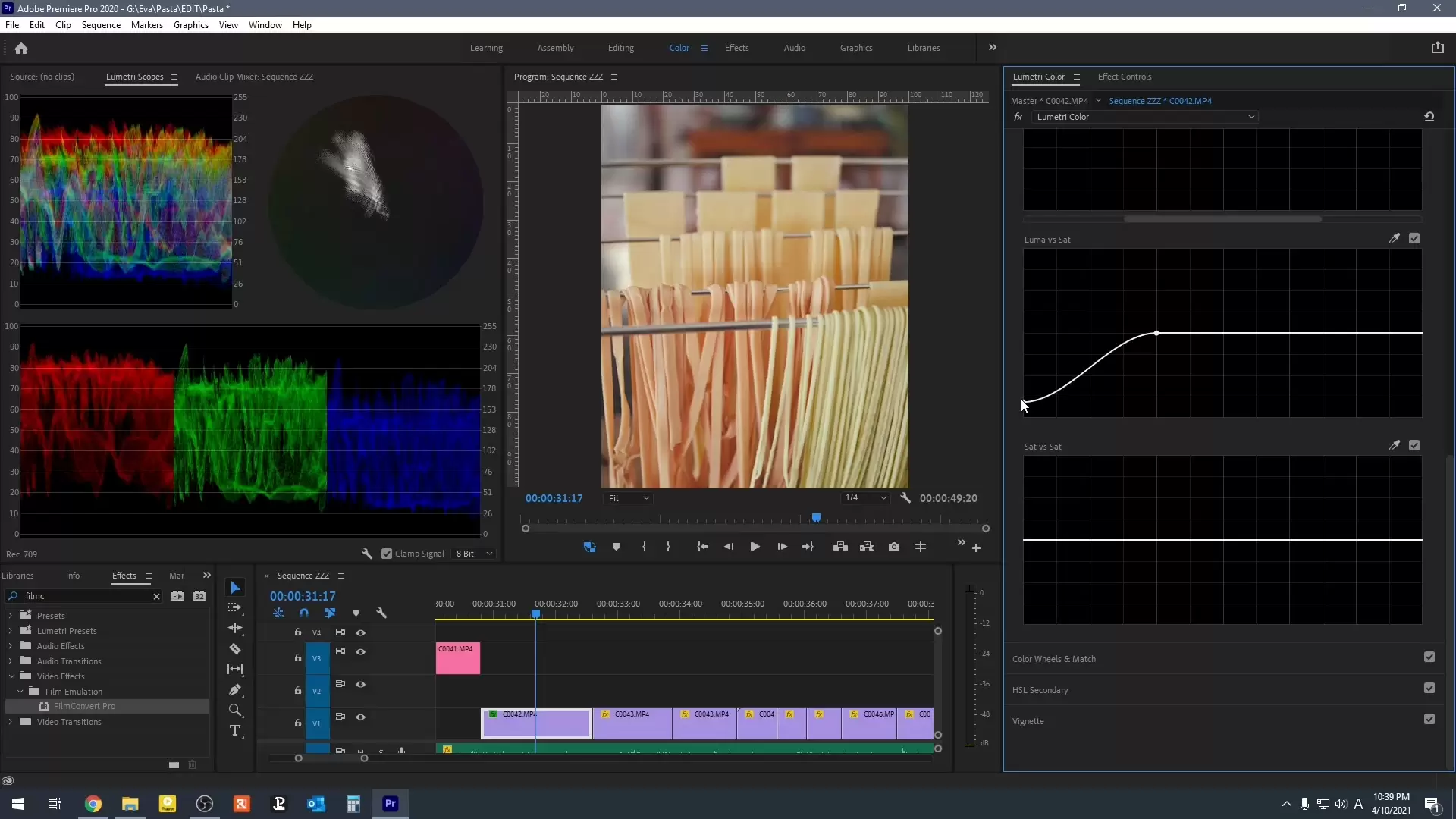Open Lumetri Scopes wrench settings

(x=367, y=554)
